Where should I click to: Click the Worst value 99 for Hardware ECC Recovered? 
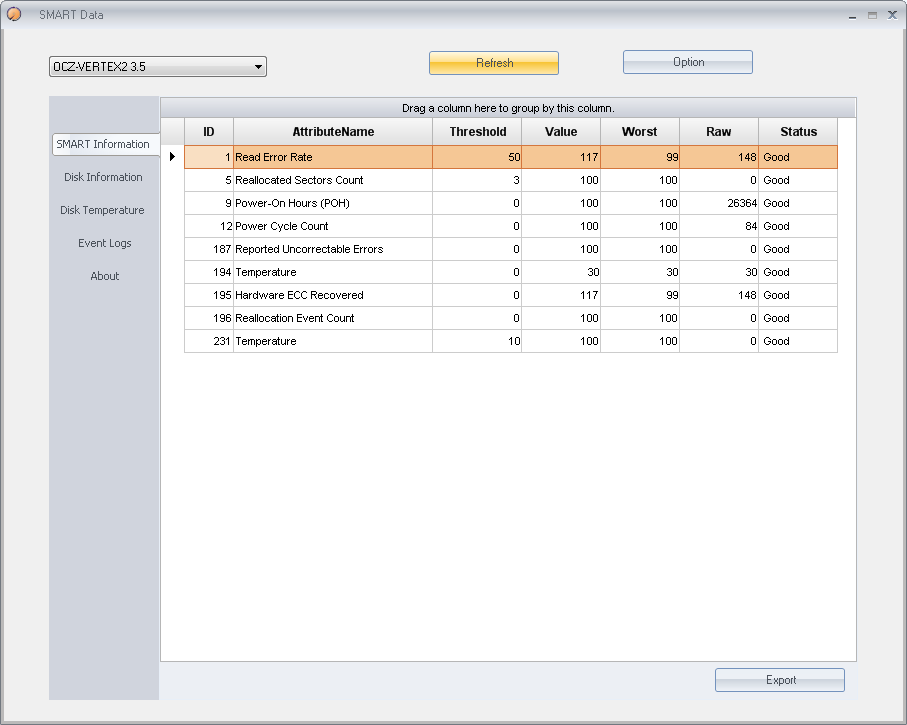[x=640, y=295]
